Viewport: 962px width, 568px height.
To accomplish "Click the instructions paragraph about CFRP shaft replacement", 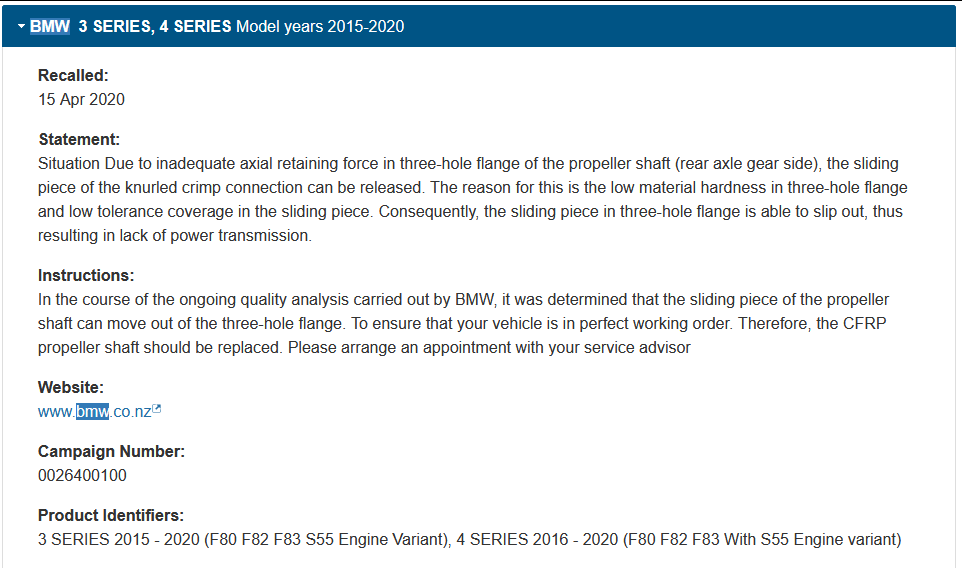I will [x=463, y=323].
